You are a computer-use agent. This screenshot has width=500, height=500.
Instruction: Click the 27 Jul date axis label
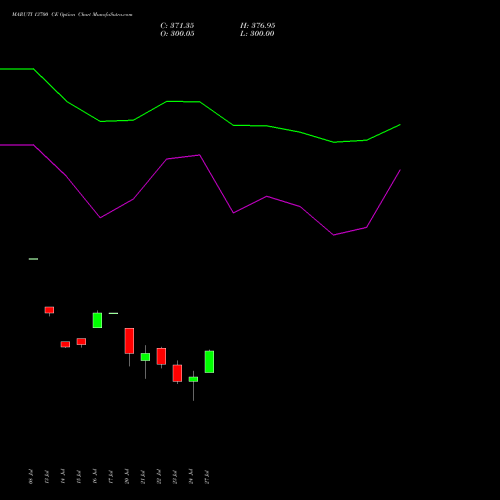click(x=207, y=477)
